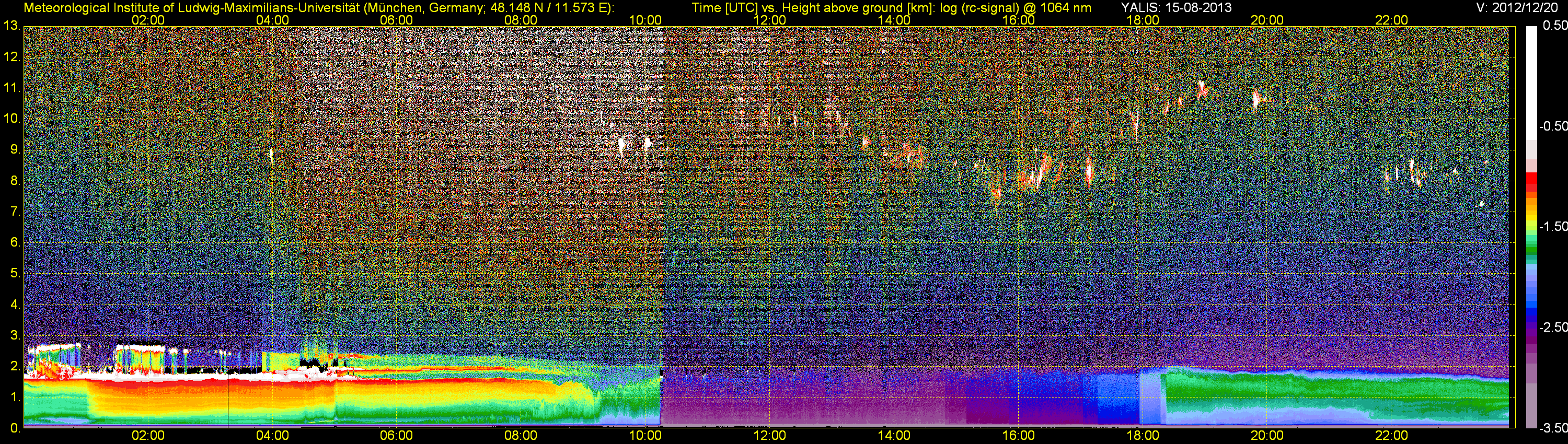Click the 08:00 label on the top time axis
Image resolution: width=1568 pixels, height=444 pixels.
coord(521,20)
